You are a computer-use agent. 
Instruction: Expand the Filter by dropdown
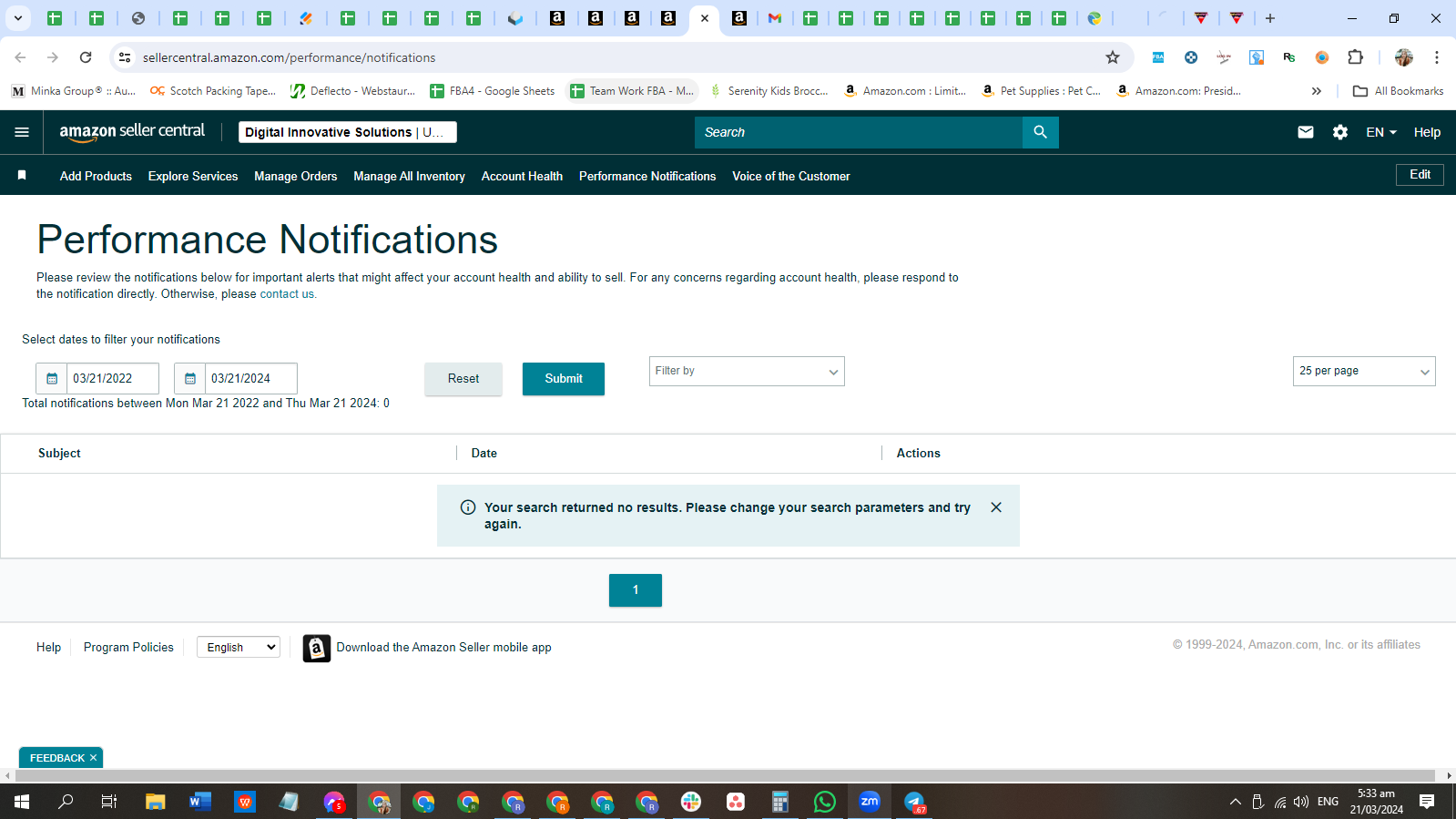[747, 371]
